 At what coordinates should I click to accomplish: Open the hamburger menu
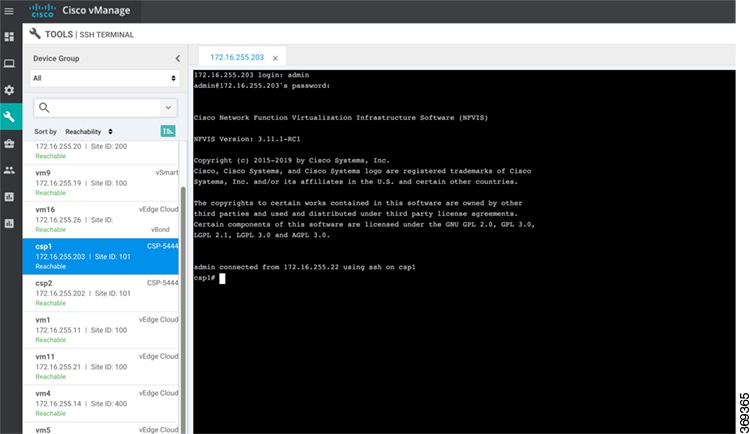pos(9,11)
